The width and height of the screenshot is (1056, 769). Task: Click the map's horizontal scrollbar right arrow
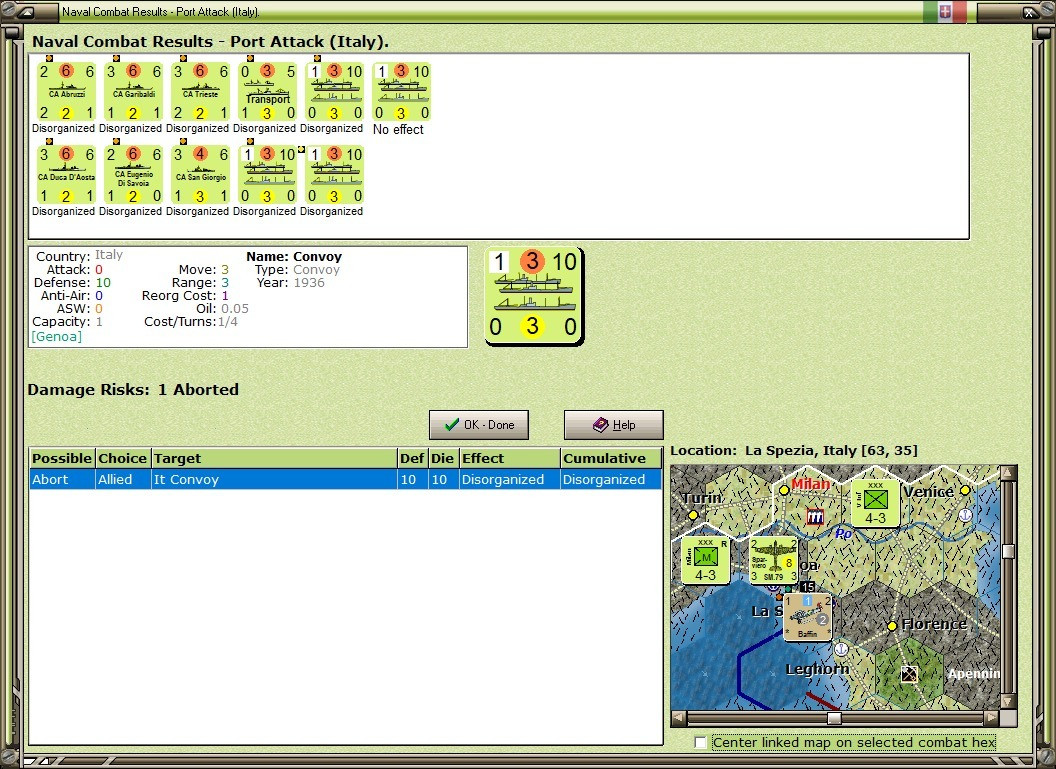pyautogui.click(x=991, y=718)
